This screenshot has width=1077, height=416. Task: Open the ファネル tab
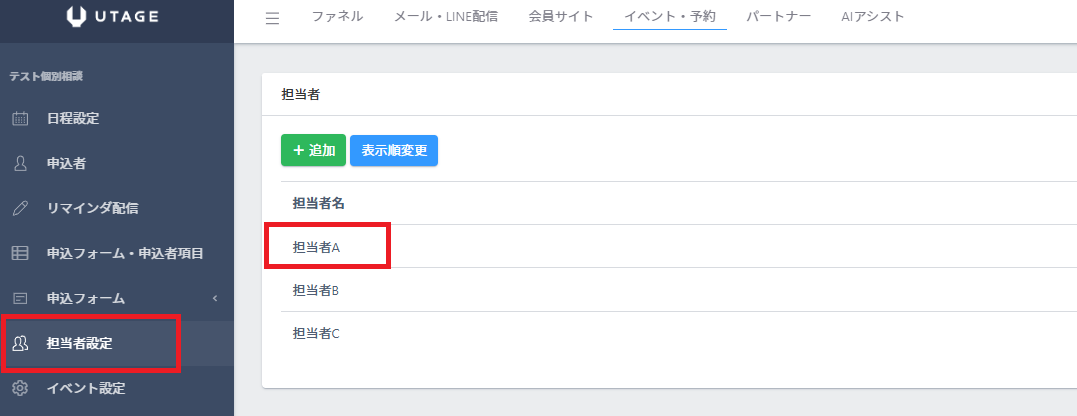pyautogui.click(x=337, y=17)
